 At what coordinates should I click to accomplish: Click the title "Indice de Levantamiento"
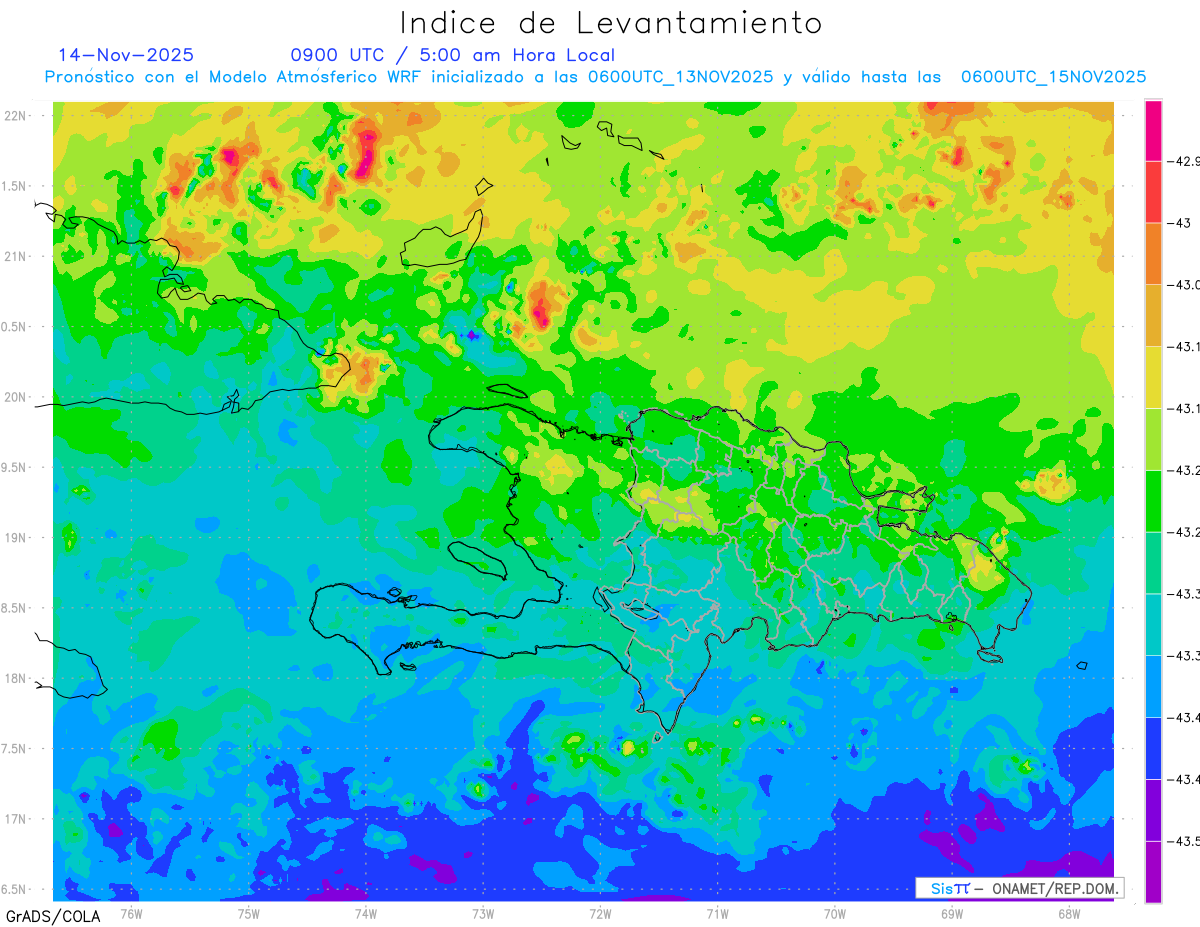pos(611,23)
